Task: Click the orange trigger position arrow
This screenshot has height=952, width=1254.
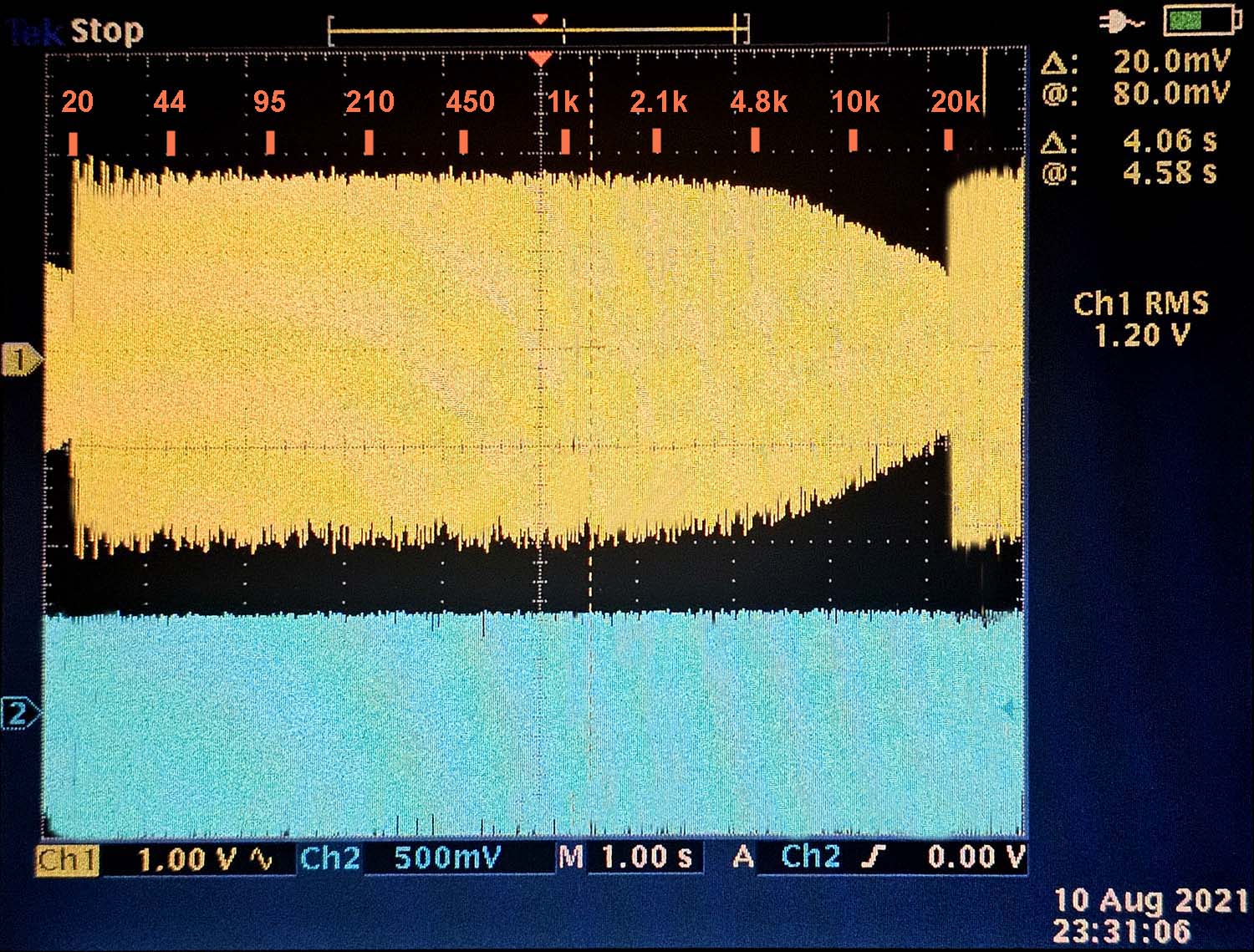Action: click(541, 59)
